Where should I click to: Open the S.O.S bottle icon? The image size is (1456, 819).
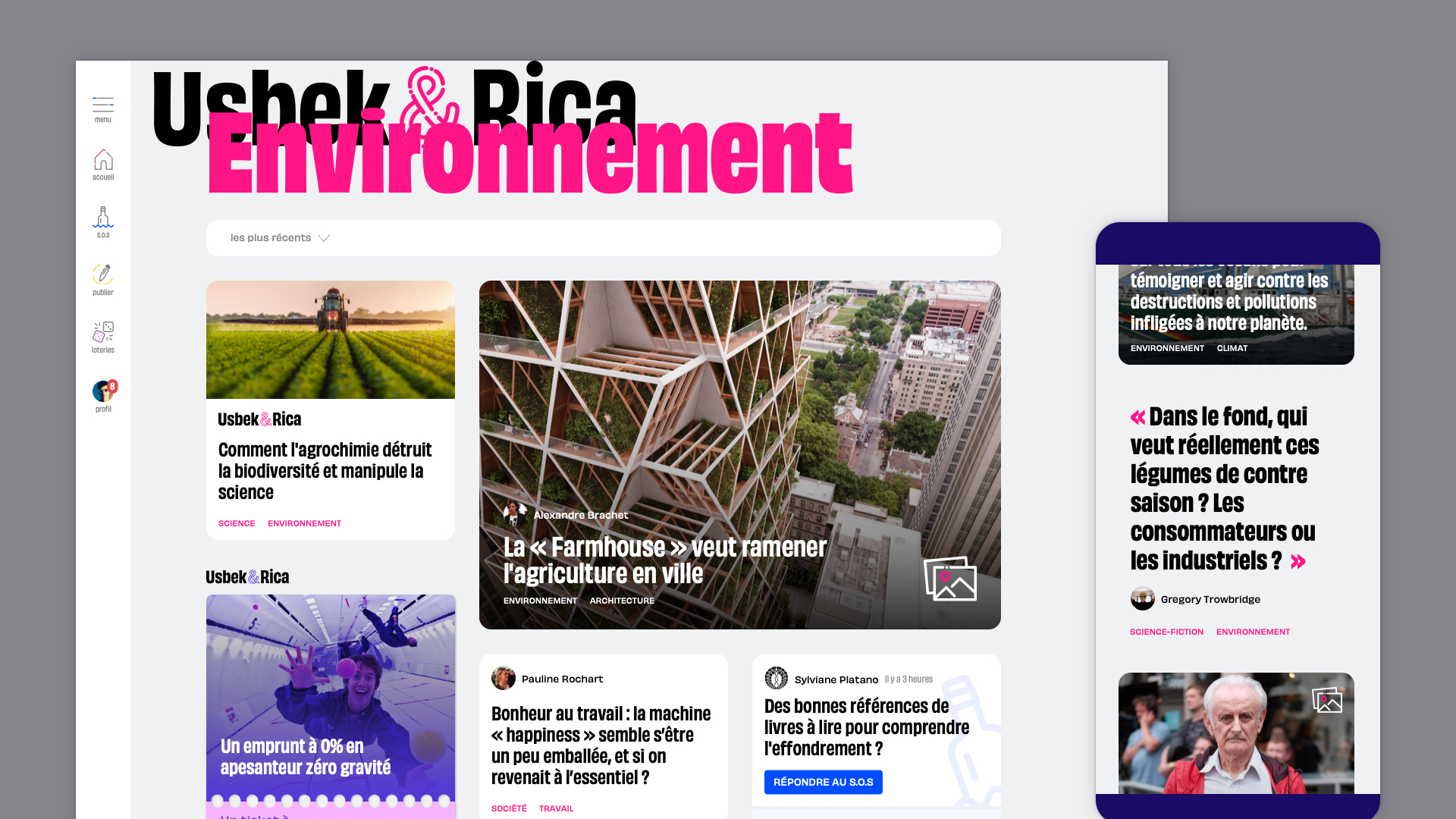tap(103, 217)
